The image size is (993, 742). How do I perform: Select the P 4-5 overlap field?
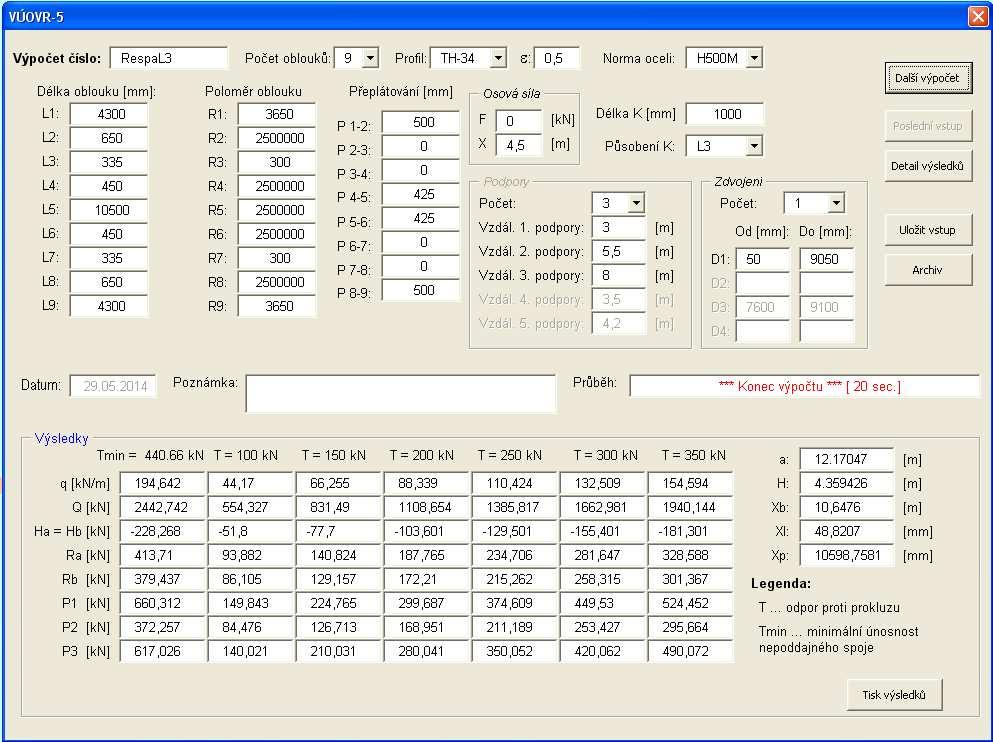tap(421, 194)
